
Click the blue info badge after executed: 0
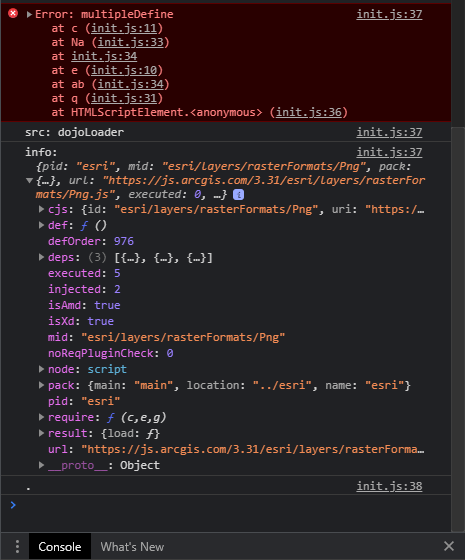(238, 195)
